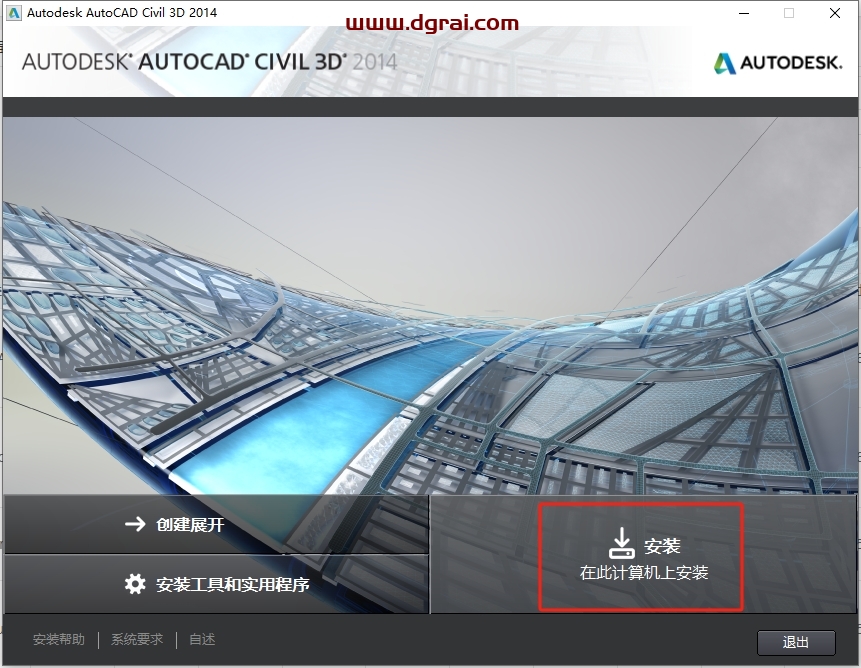Close the installer window
The width and height of the screenshot is (861, 668).
(x=835, y=13)
